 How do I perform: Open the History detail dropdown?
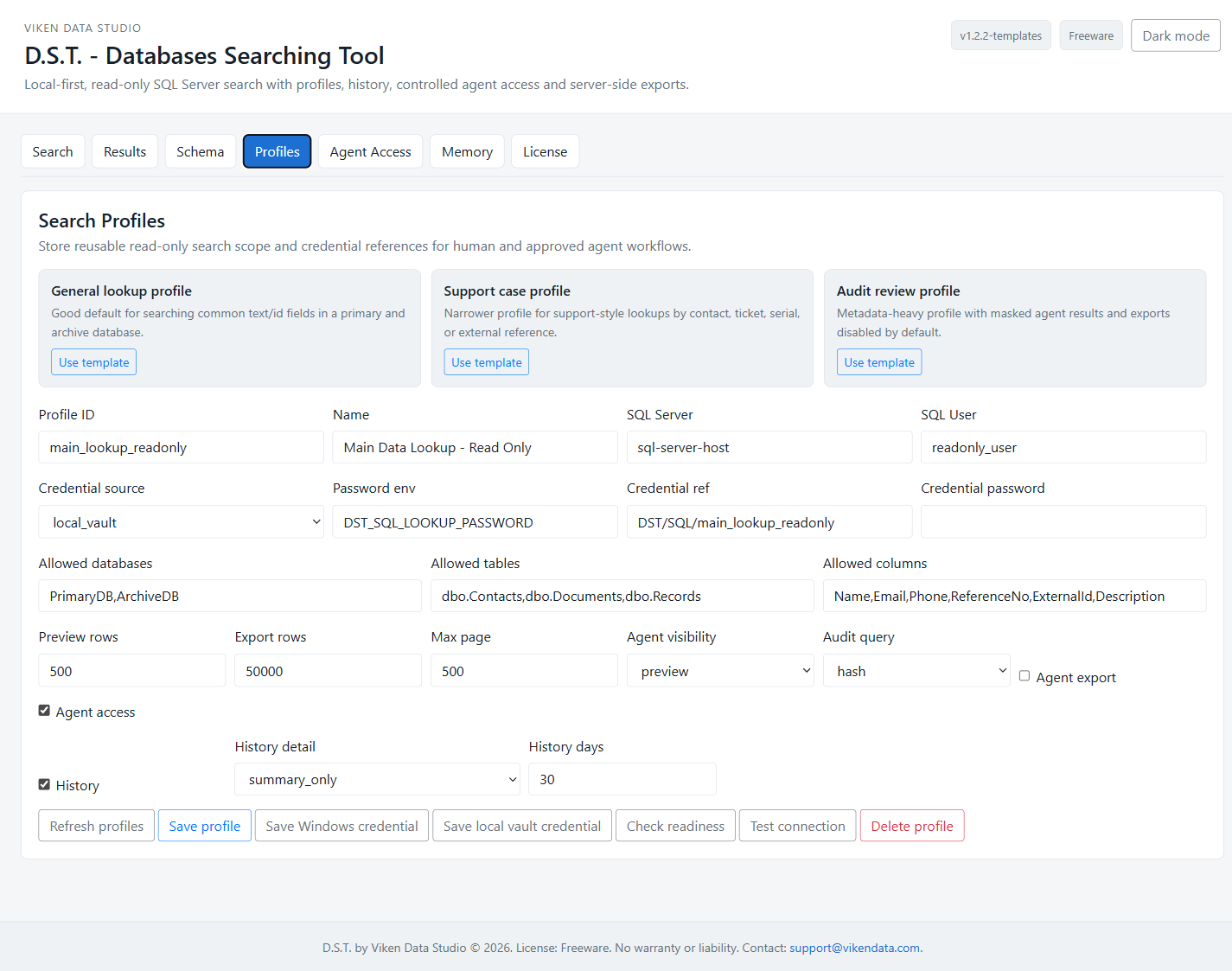point(378,779)
